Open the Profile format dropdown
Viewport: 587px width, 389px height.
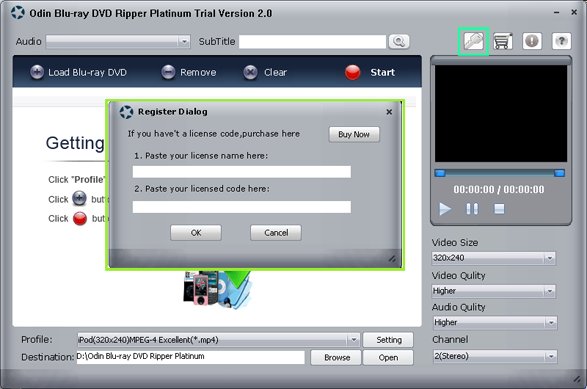tap(218, 340)
